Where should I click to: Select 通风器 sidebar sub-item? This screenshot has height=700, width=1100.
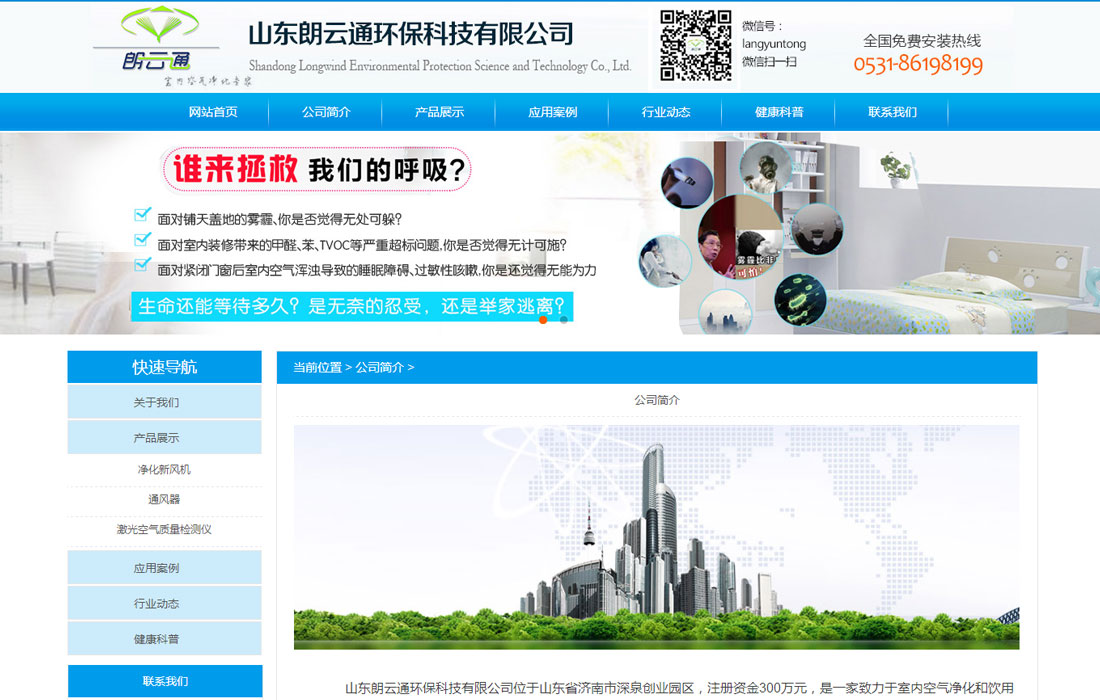click(164, 499)
